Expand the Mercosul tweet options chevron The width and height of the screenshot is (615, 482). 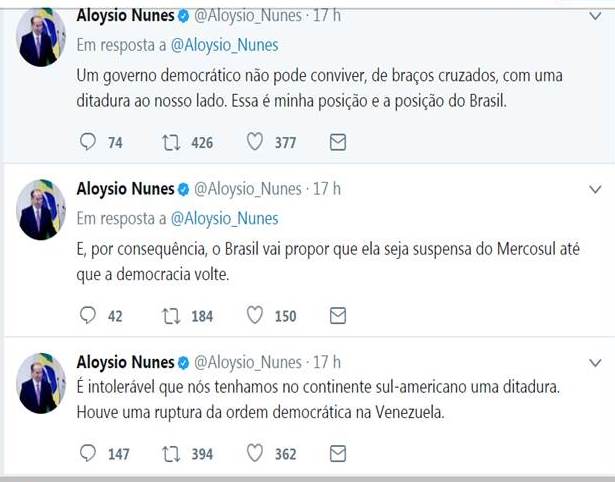coord(595,189)
